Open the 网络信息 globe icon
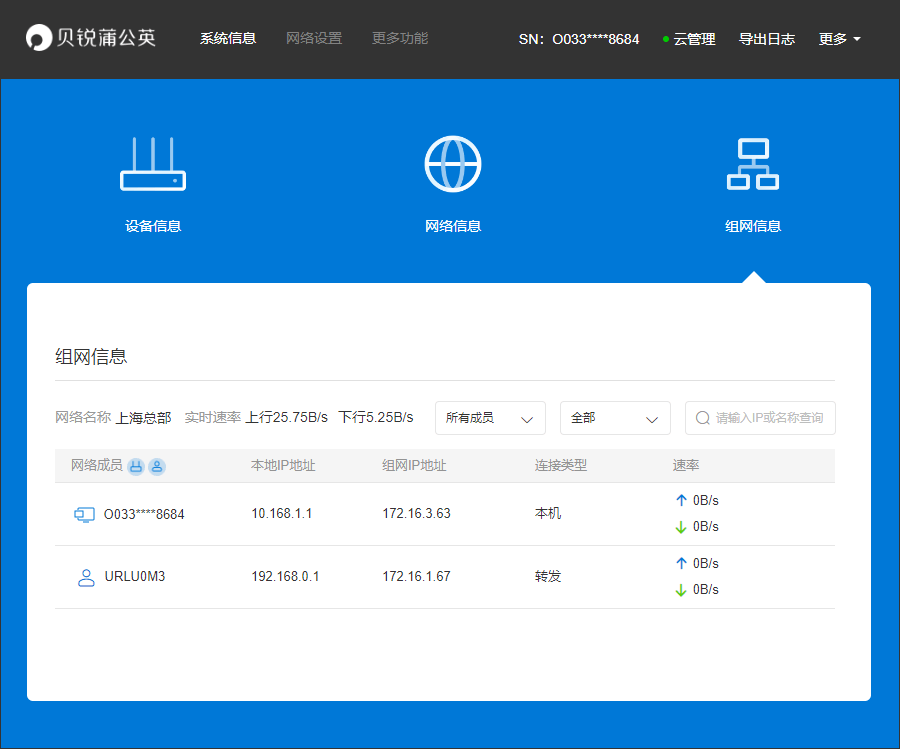Viewport: 900px width, 749px height. click(453, 163)
